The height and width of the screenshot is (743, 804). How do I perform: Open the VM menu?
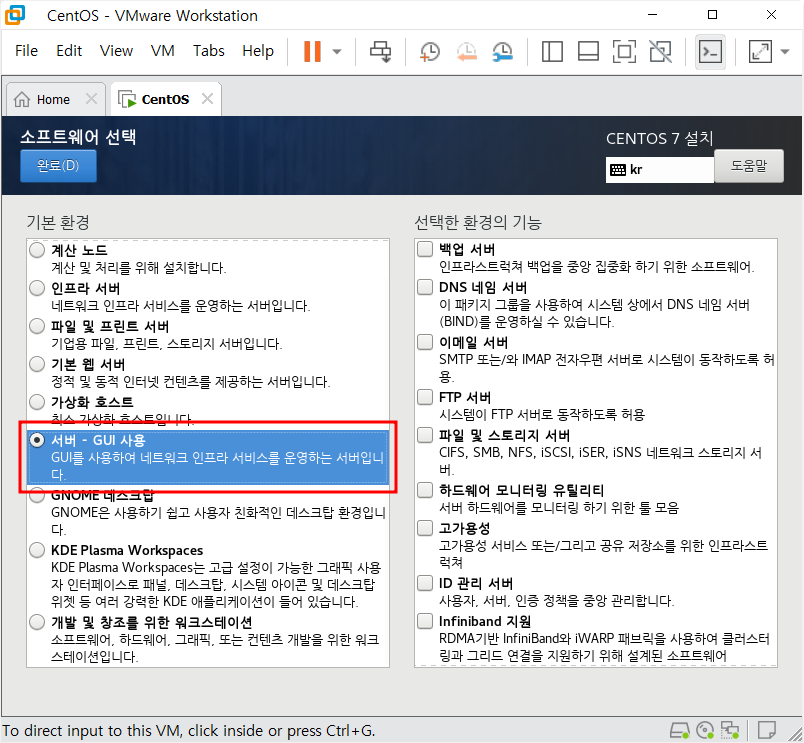(x=163, y=51)
